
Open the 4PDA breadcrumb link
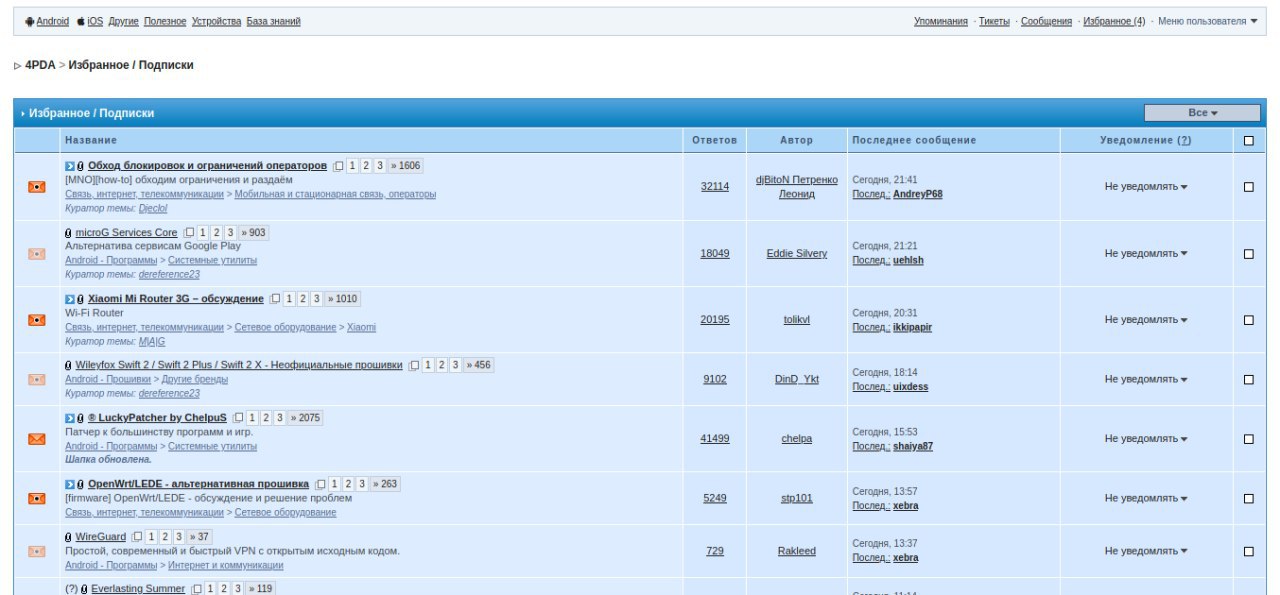point(40,65)
